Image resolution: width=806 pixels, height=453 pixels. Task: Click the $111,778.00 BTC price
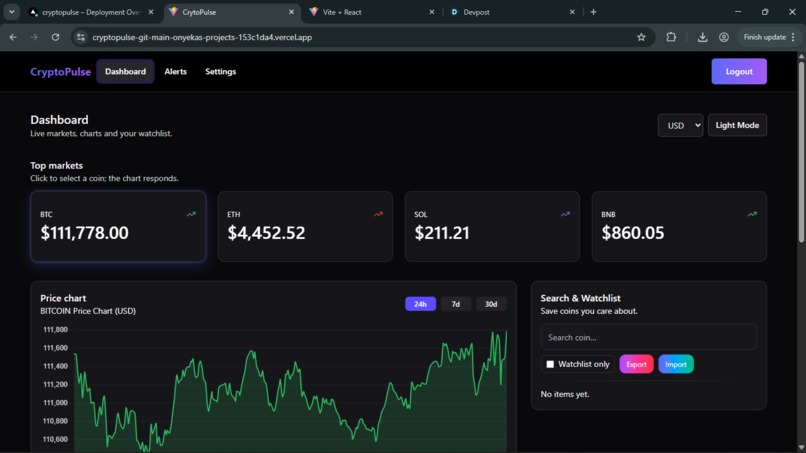point(85,233)
